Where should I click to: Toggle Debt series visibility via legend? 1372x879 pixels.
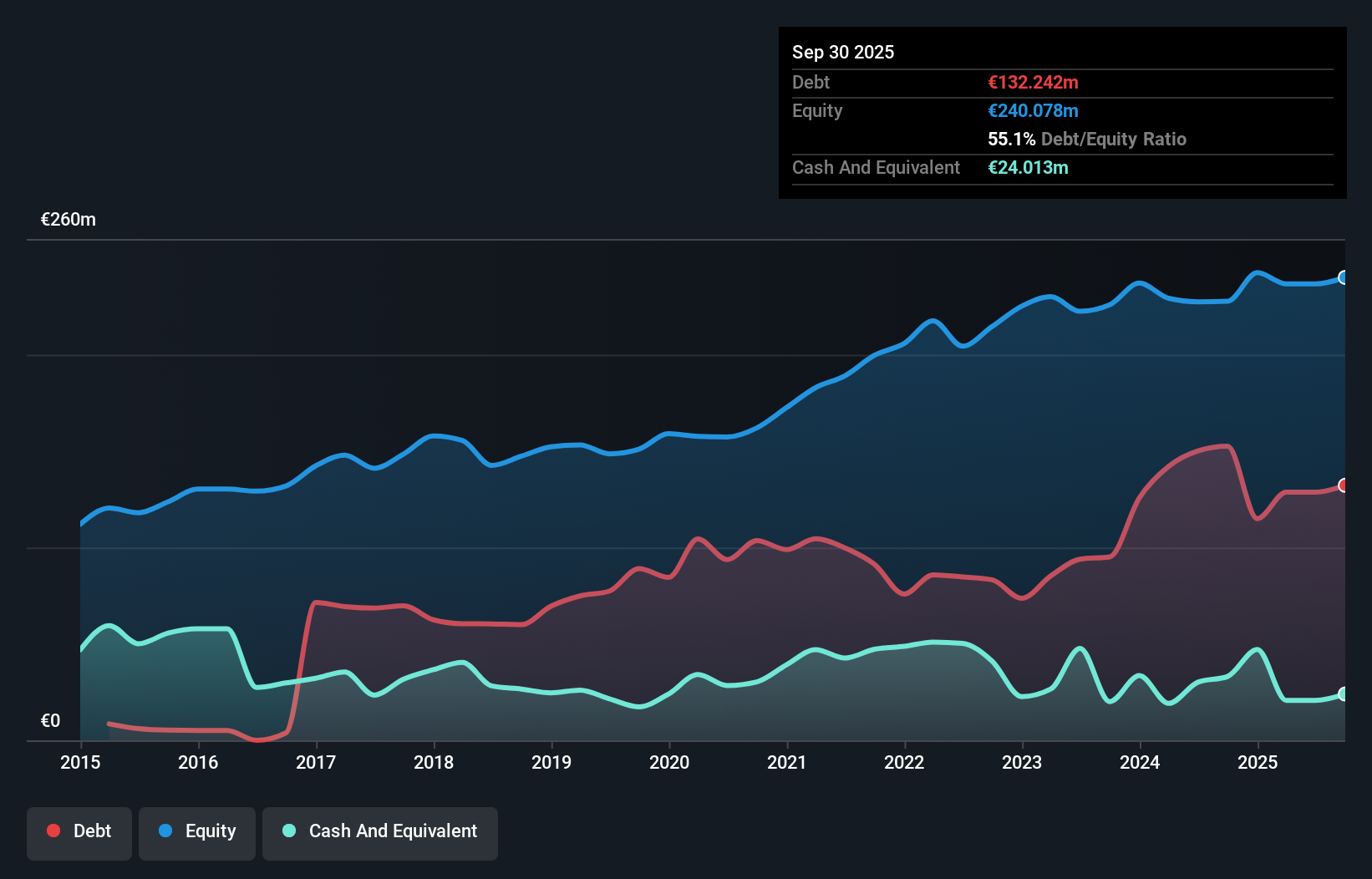[79, 831]
